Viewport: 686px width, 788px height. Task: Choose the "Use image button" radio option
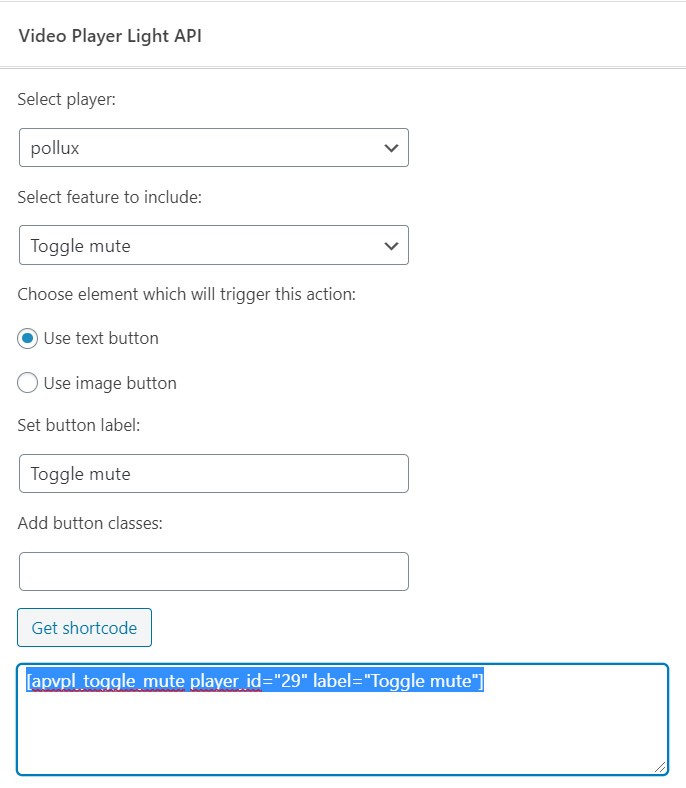tap(28, 383)
